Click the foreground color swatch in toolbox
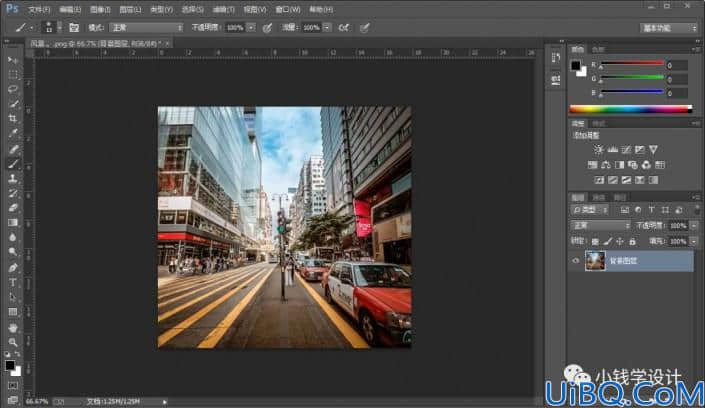 tap(10, 365)
